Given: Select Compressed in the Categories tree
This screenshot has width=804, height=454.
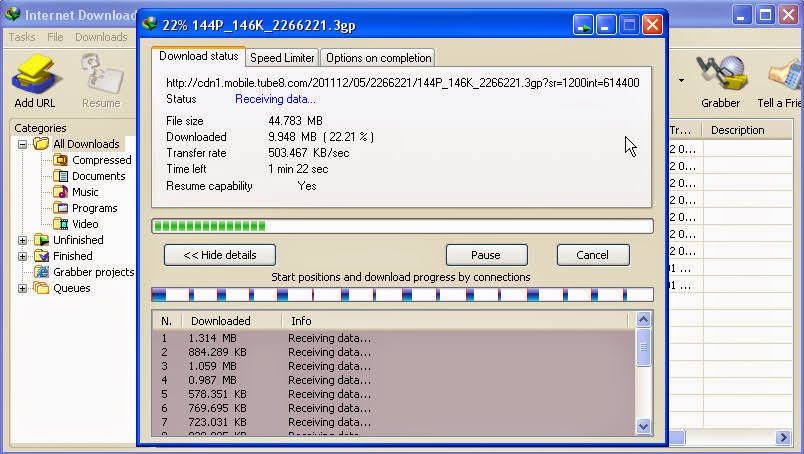Looking at the screenshot, I should [102, 160].
